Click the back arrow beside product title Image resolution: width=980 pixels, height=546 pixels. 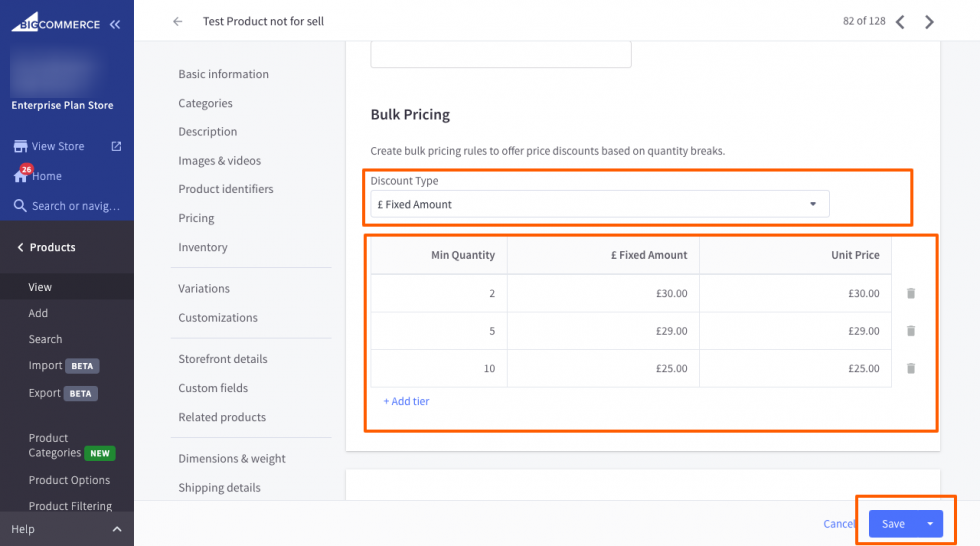tap(178, 21)
